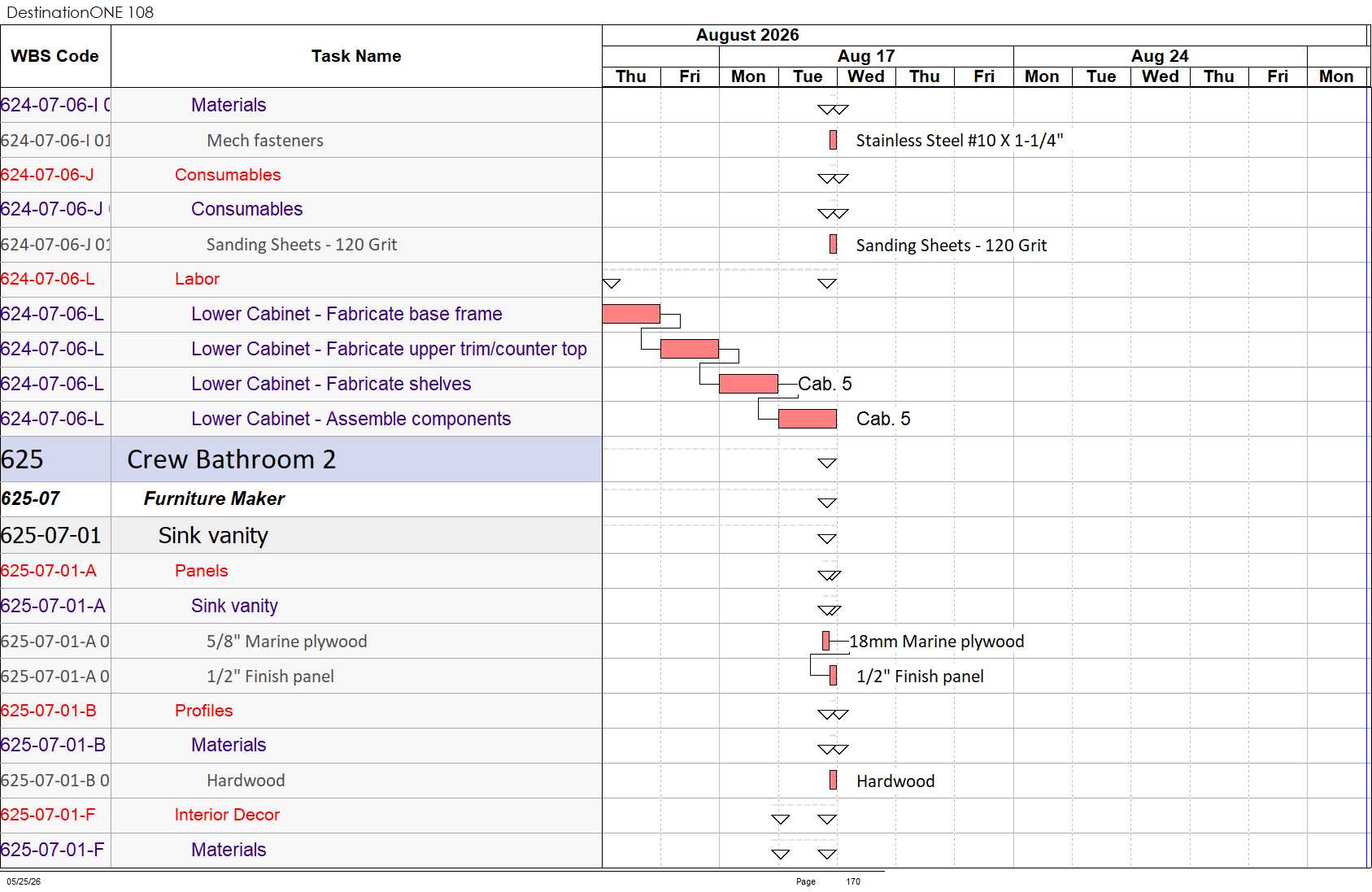
Task: Click the 18mm Marine plywood bar label
Action: (x=937, y=642)
